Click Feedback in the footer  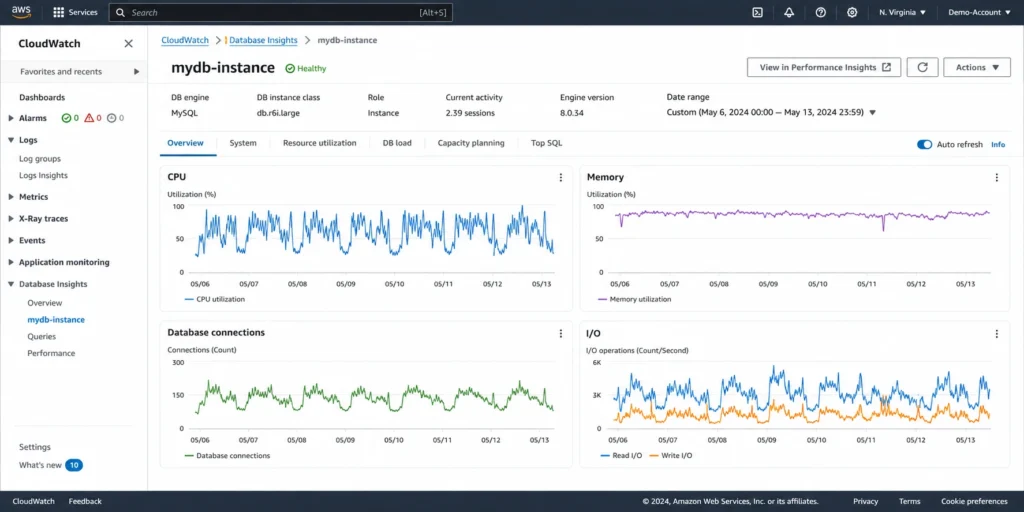(85, 502)
